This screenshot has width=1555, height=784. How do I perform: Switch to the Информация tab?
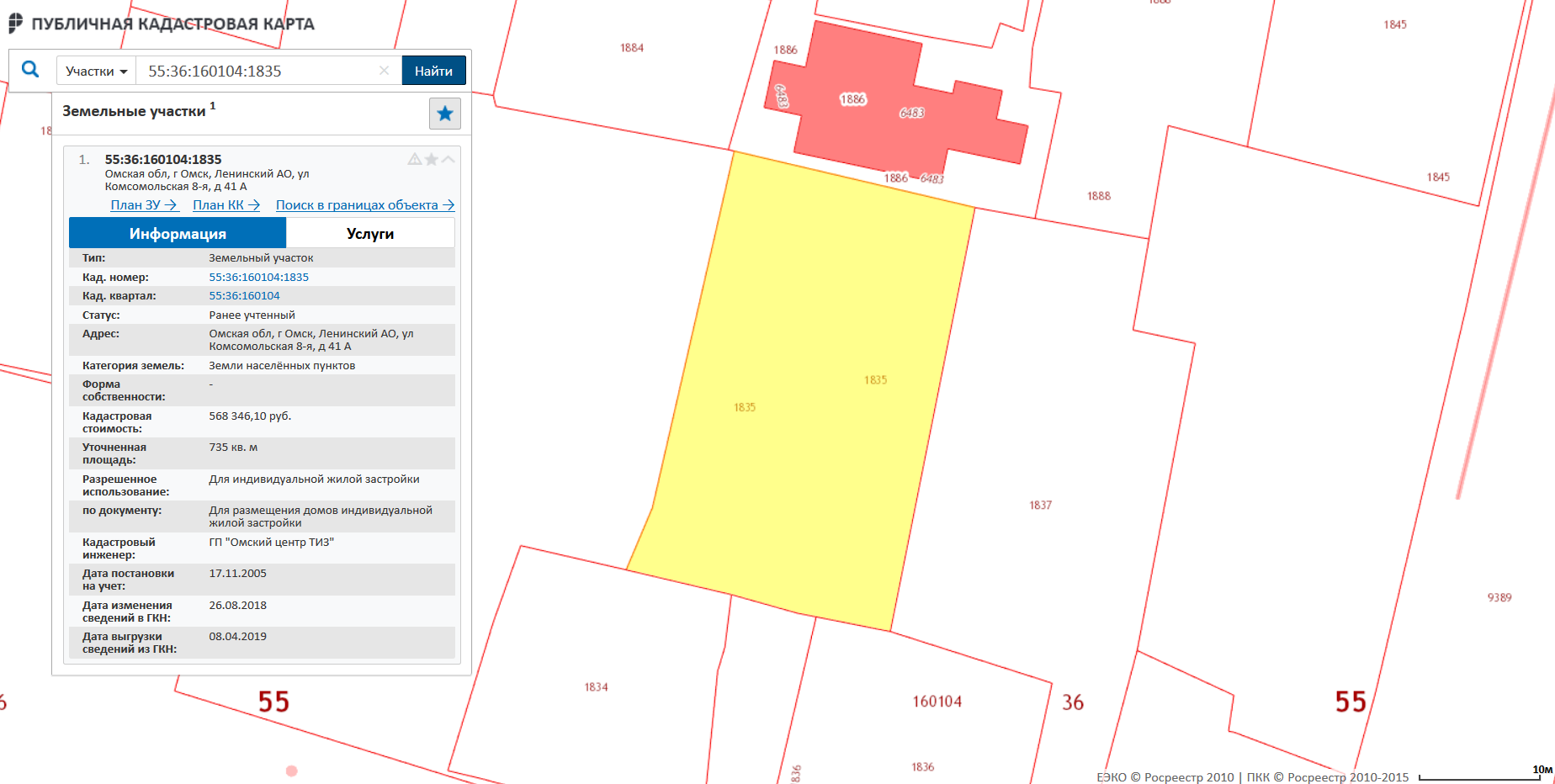coord(178,234)
